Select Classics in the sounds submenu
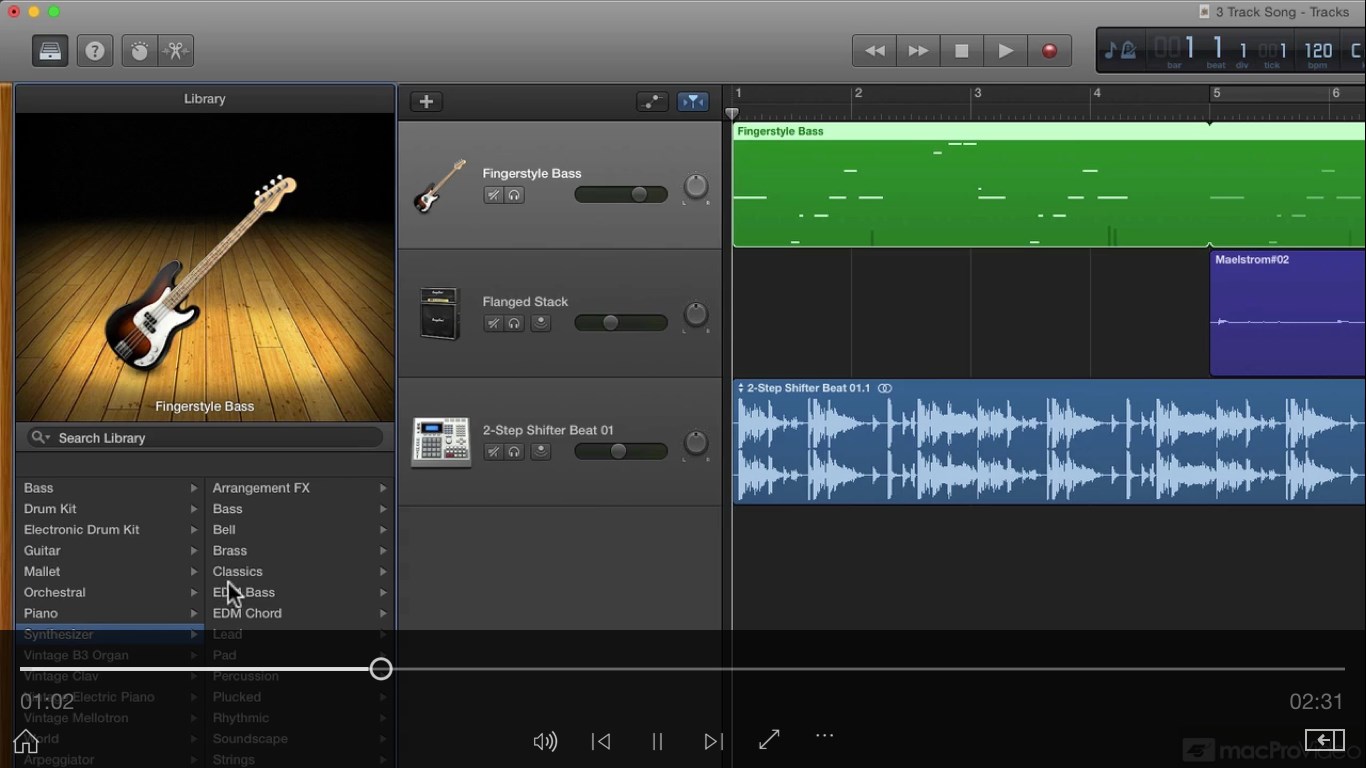1366x768 pixels. pos(238,571)
